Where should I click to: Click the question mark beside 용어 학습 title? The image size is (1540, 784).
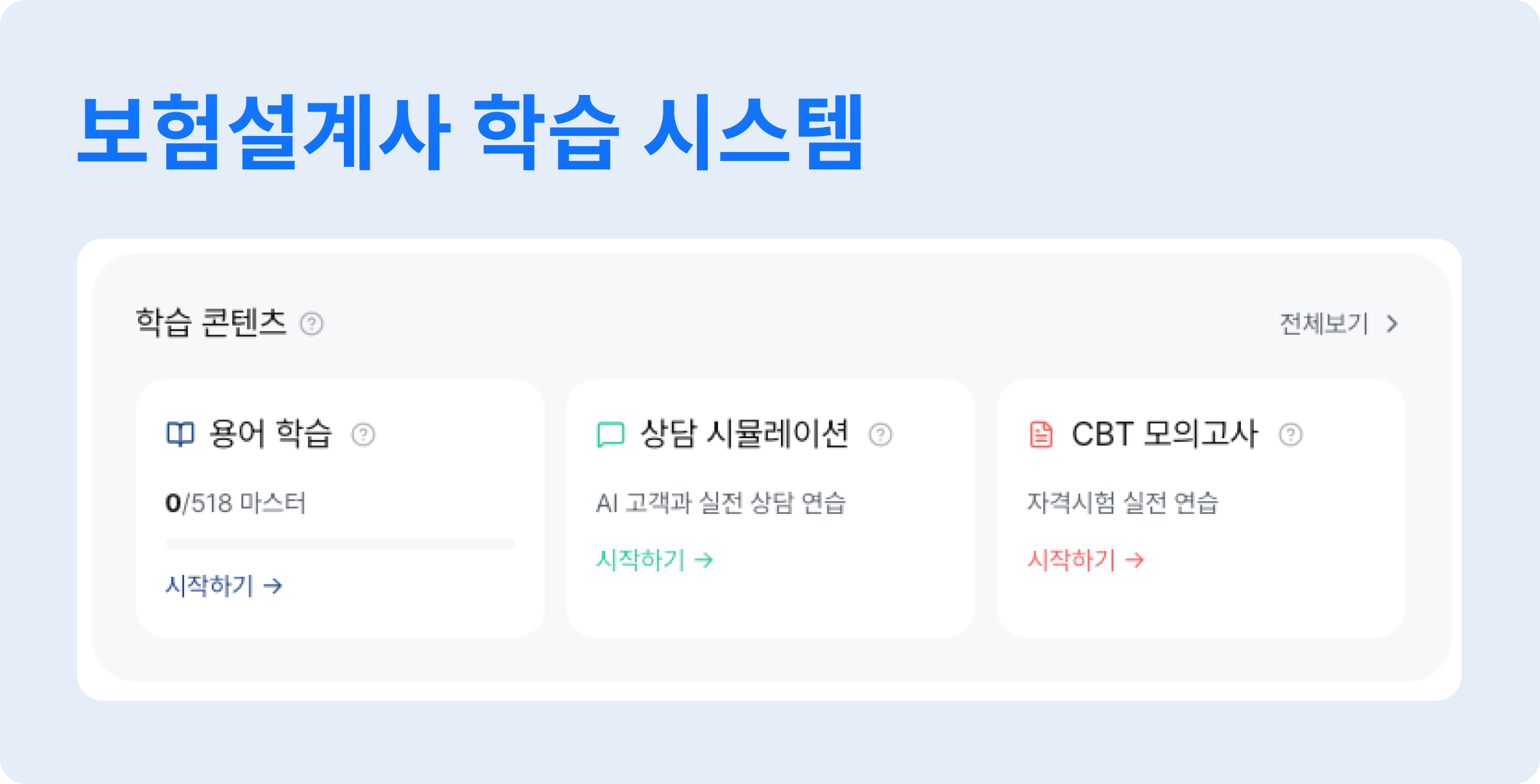tap(363, 436)
